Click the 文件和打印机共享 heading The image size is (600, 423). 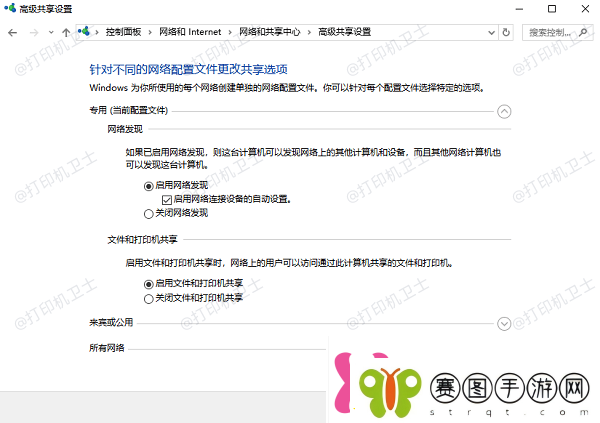click(142, 240)
